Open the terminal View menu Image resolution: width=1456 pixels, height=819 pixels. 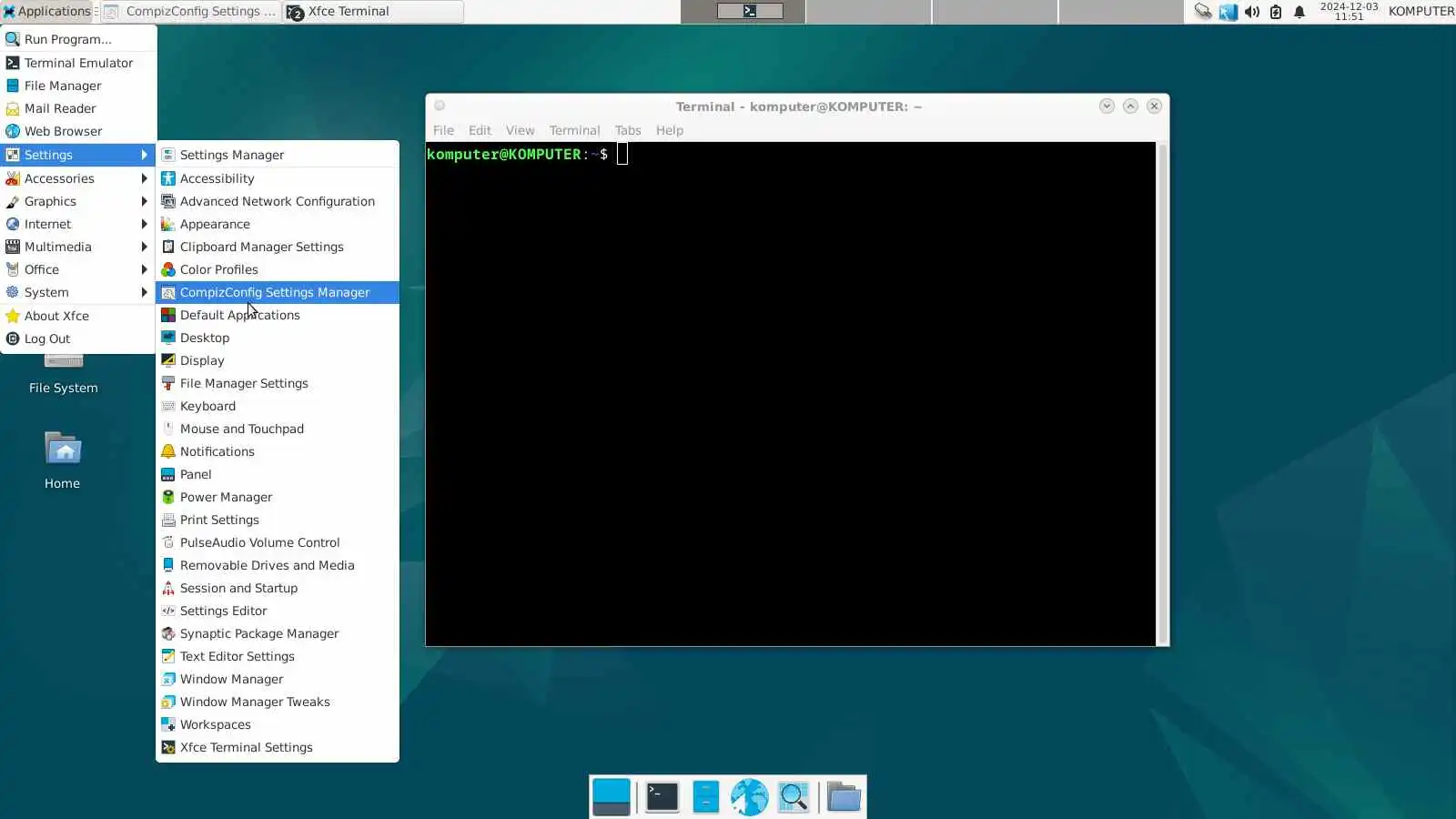[x=520, y=130]
